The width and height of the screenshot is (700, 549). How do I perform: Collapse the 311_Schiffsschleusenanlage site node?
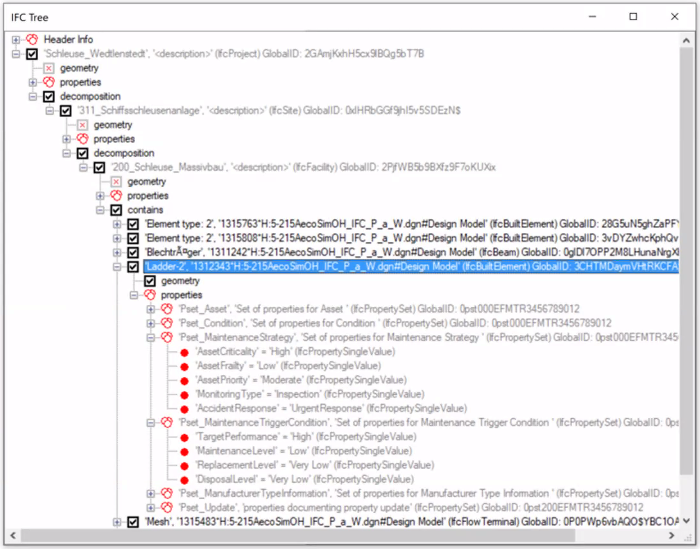tap(50, 110)
